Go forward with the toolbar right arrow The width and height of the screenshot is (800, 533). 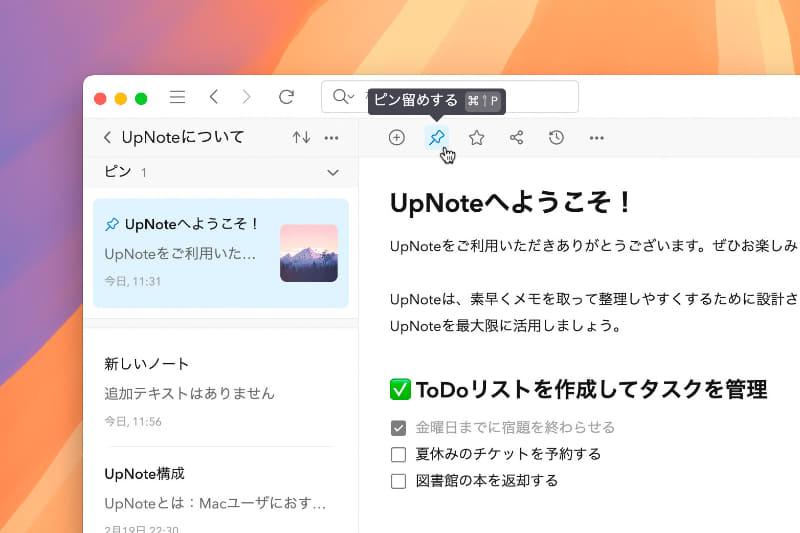pos(246,97)
